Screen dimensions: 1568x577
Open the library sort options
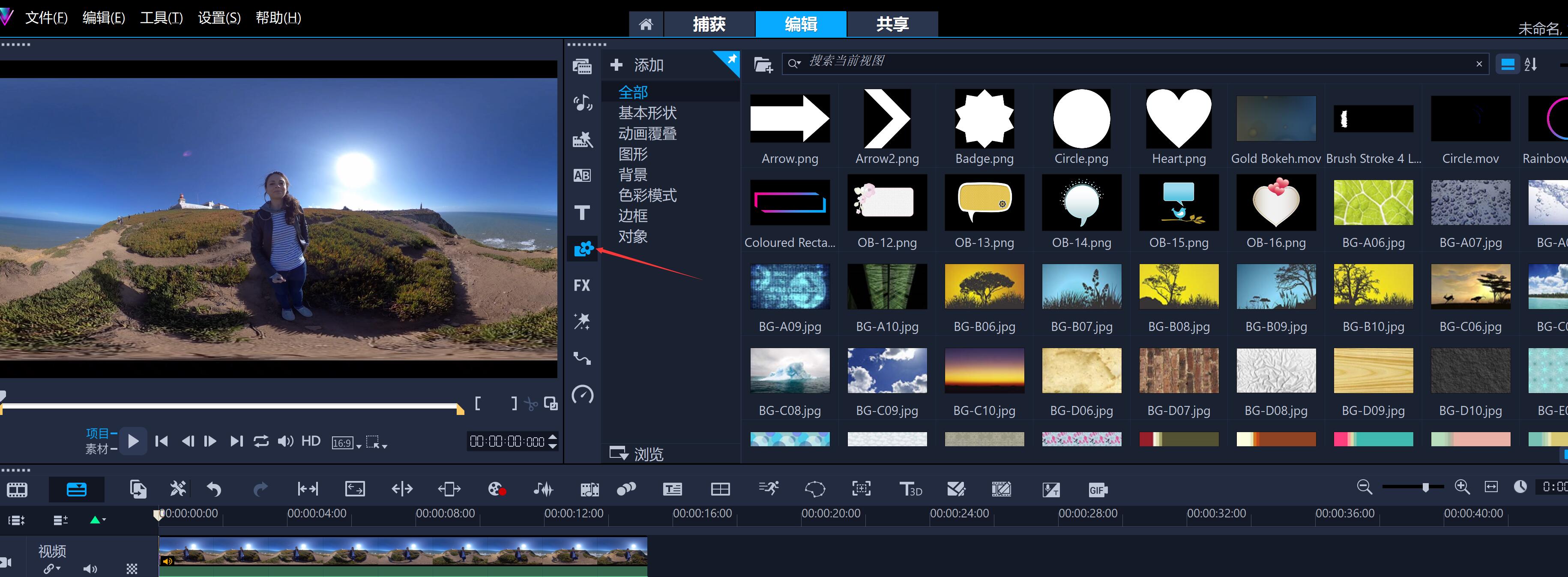(x=1530, y=64)
